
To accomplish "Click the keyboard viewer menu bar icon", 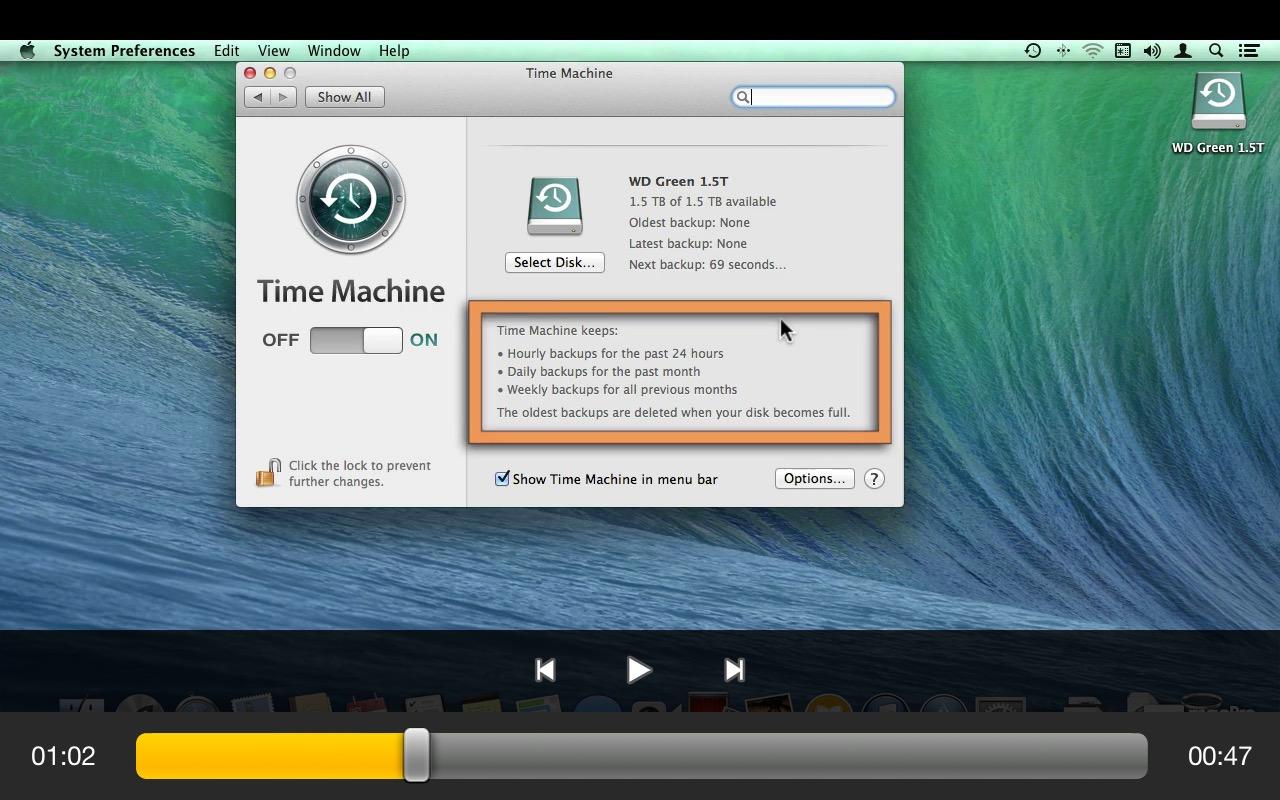I will pos(1123,51).
